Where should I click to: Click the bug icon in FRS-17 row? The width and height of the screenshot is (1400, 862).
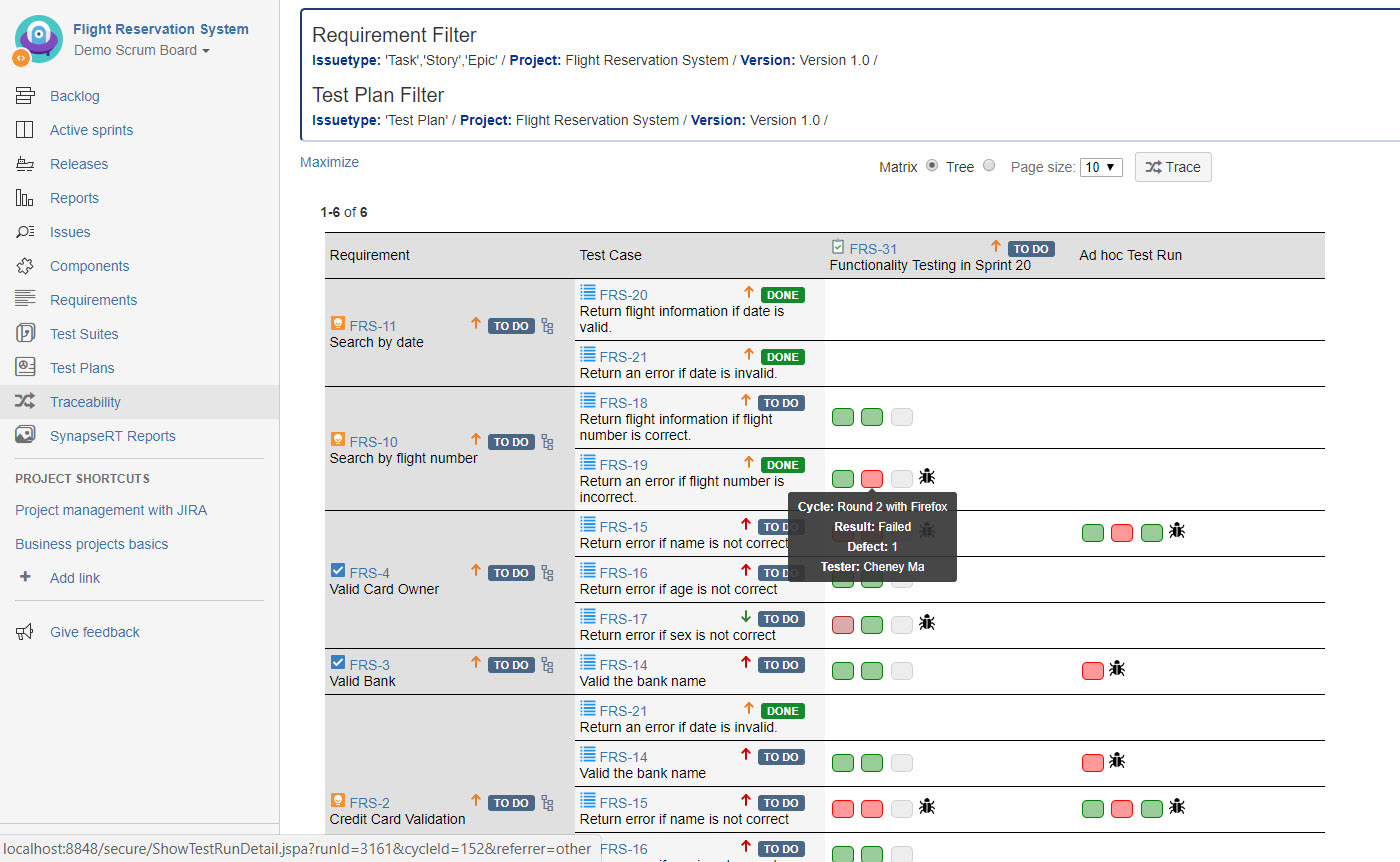[927, 623]
